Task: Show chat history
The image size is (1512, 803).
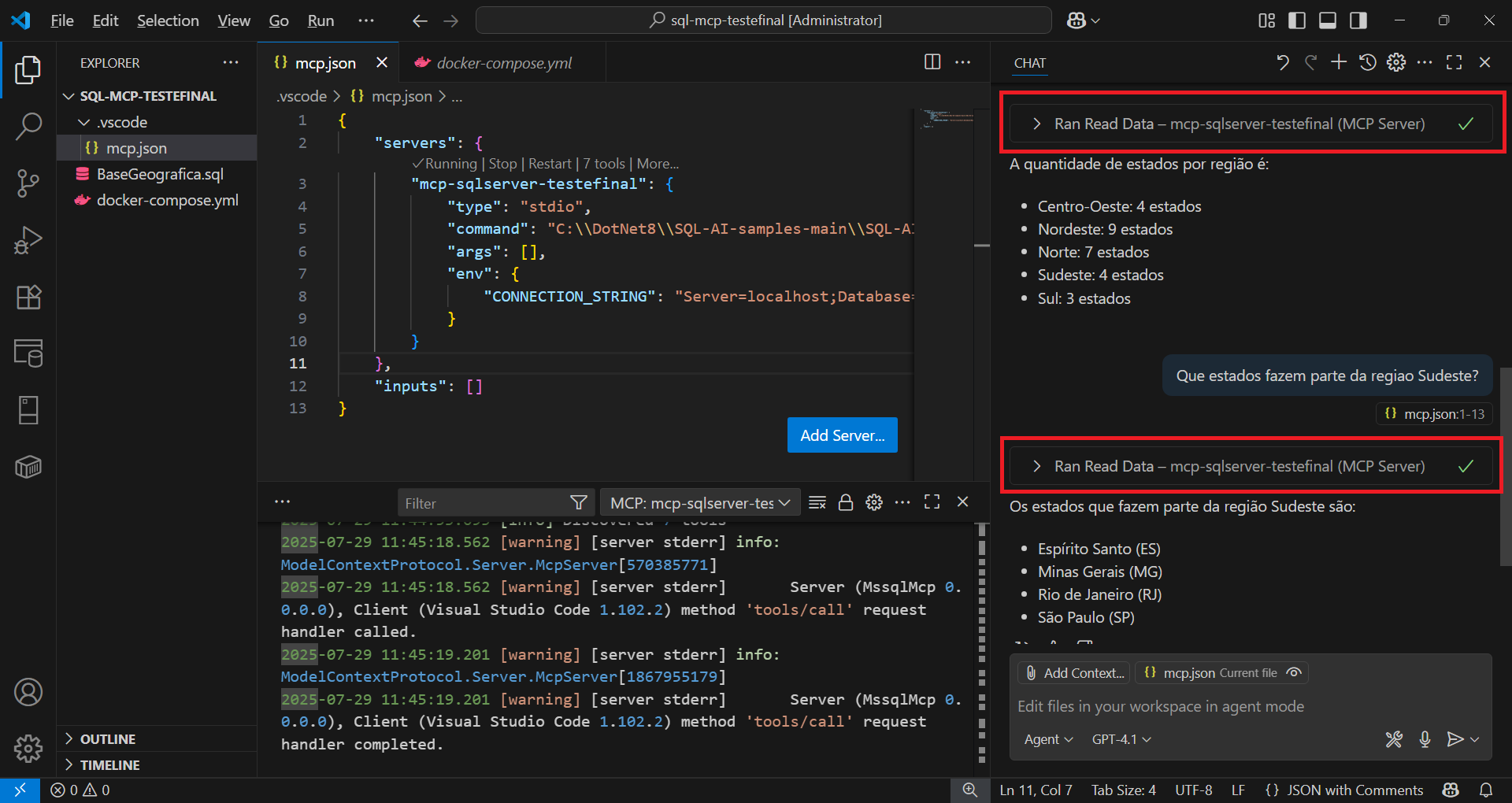Action: coord(1368,62)
